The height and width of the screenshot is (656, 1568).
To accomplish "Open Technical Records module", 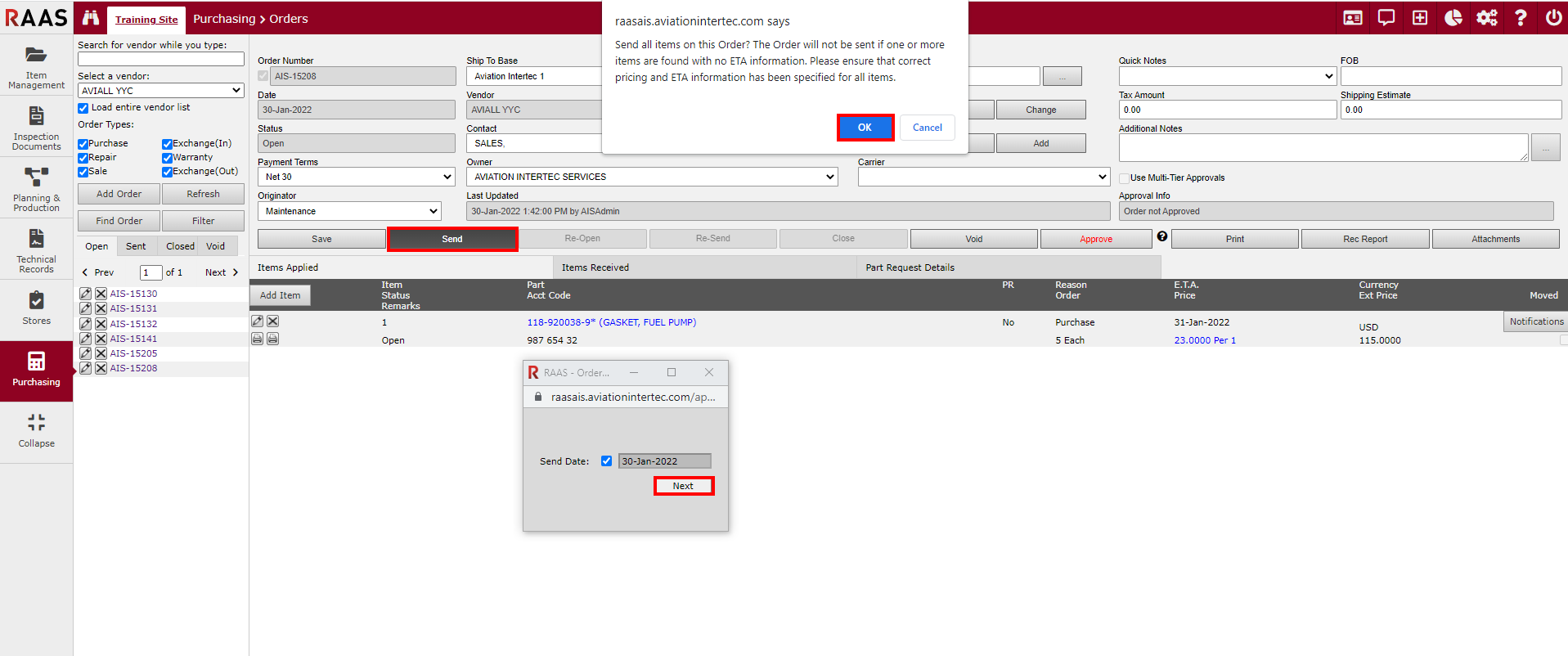I will tap(36, 250).
